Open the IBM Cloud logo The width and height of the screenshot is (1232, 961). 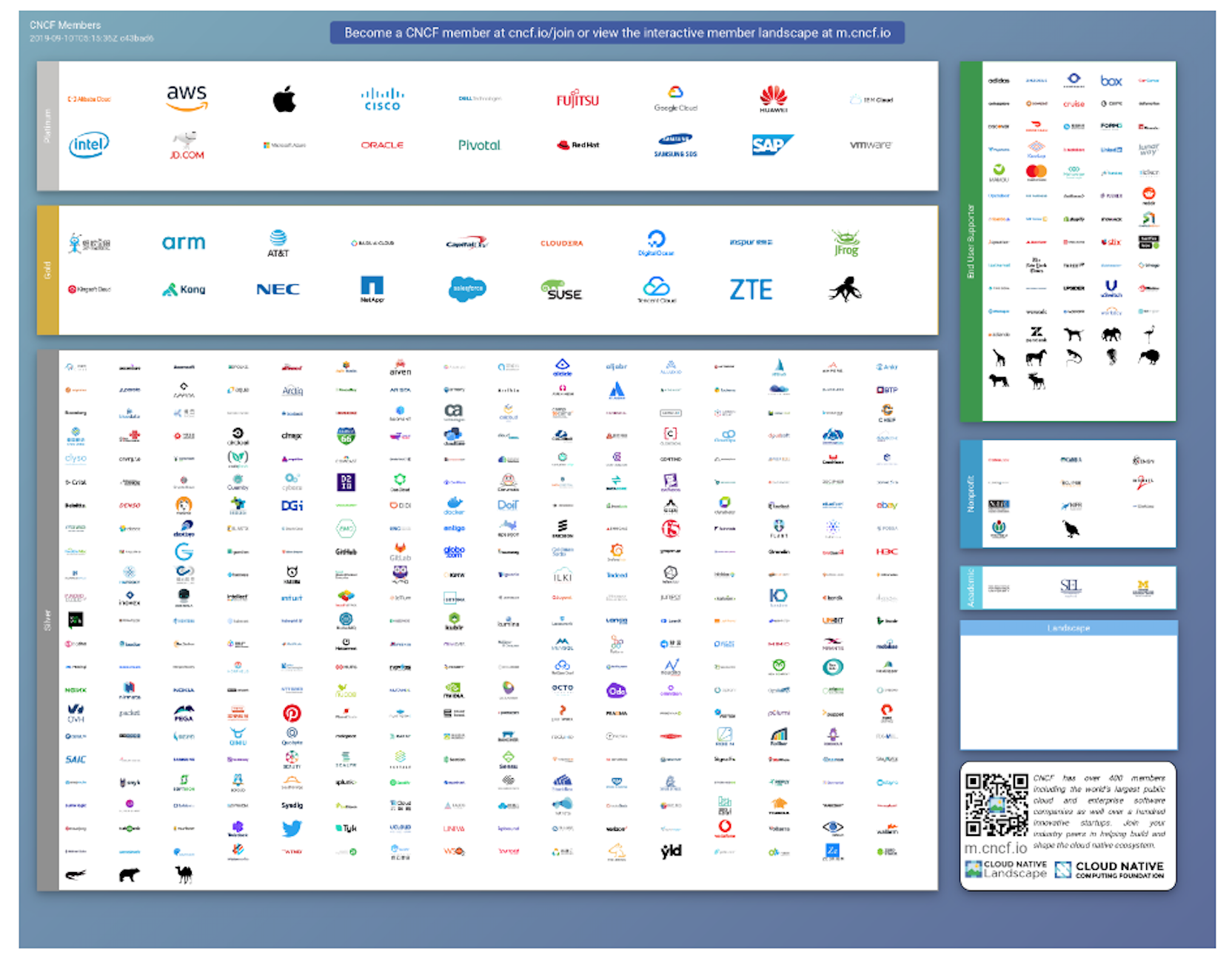(871, 99)
